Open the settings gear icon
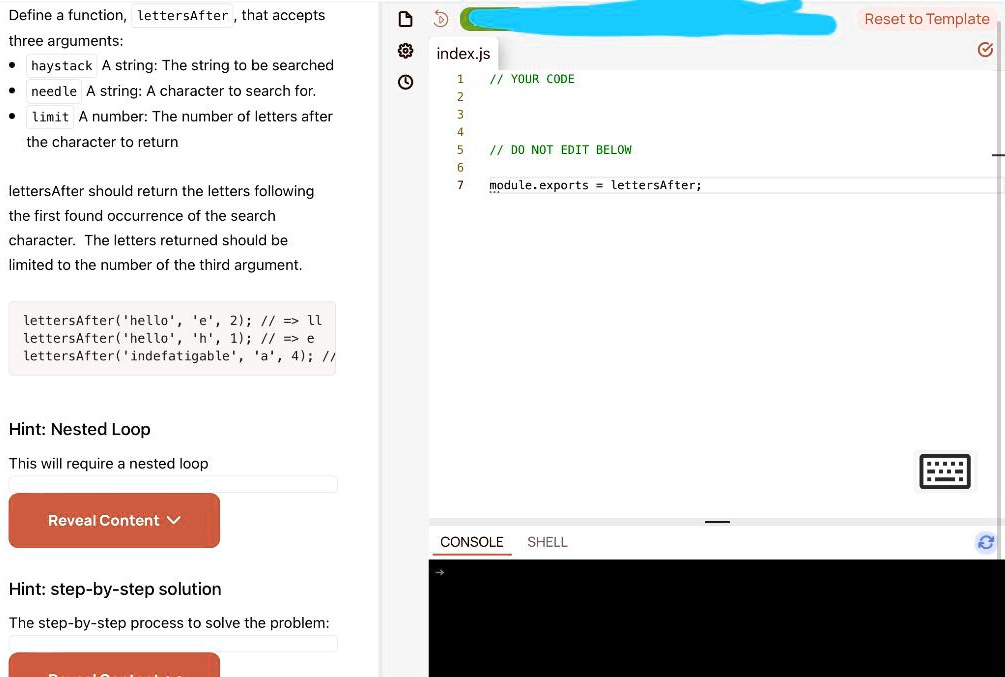Screen dimensions: 1005x677 405,50
